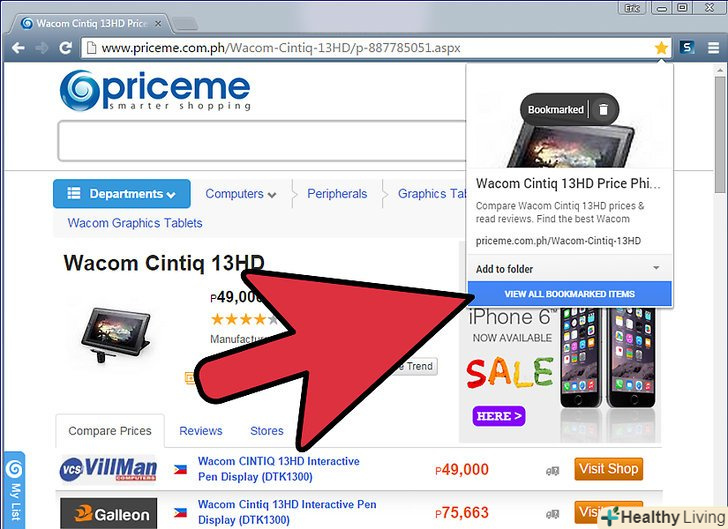Open the Departments dropdown menu
This screenshot has width=728, height=529.
click(122, 194)
